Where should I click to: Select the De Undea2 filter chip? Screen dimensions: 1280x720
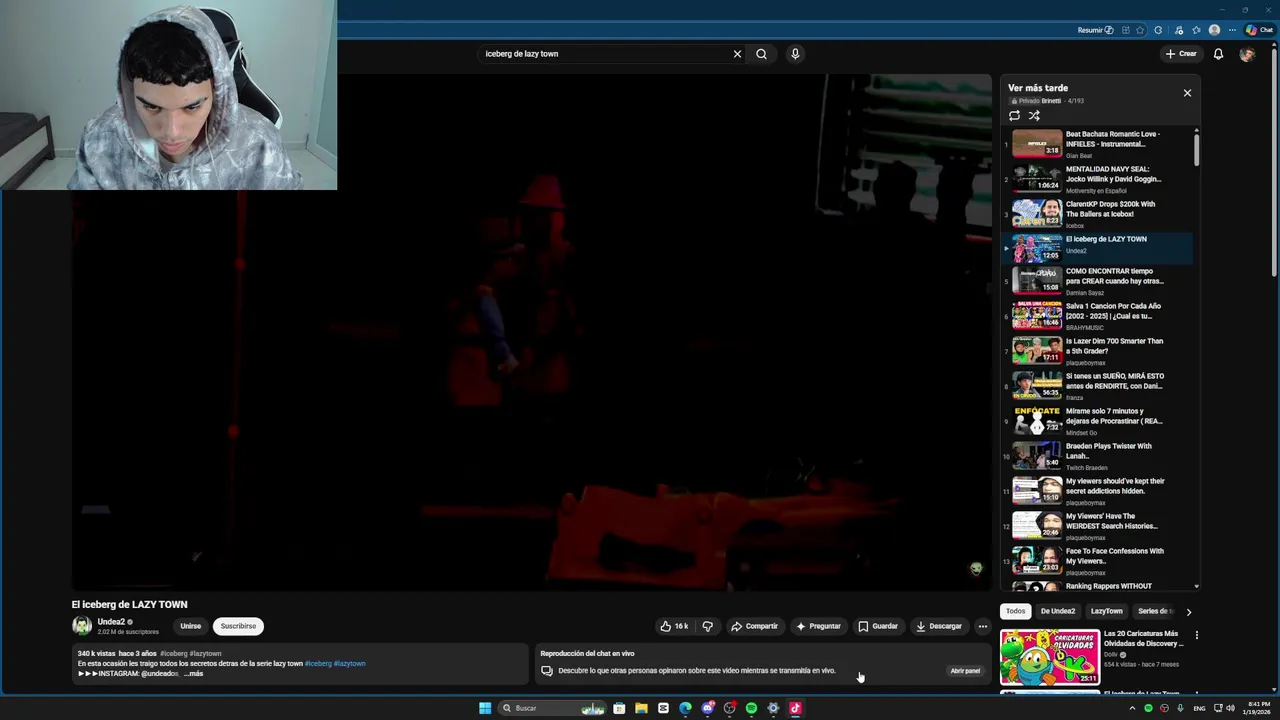pos(1057,611)
